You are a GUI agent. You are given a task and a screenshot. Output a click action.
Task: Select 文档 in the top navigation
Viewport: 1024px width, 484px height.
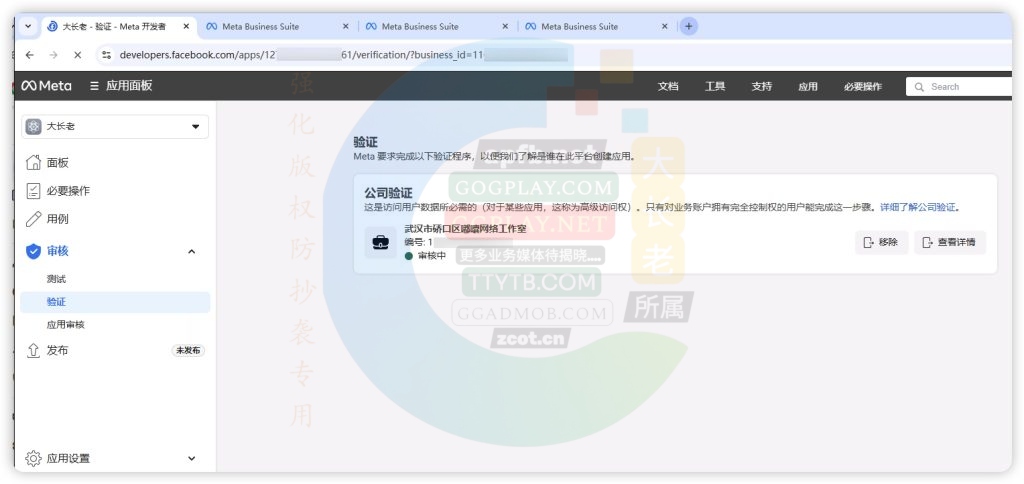click(x=668, y=87)
